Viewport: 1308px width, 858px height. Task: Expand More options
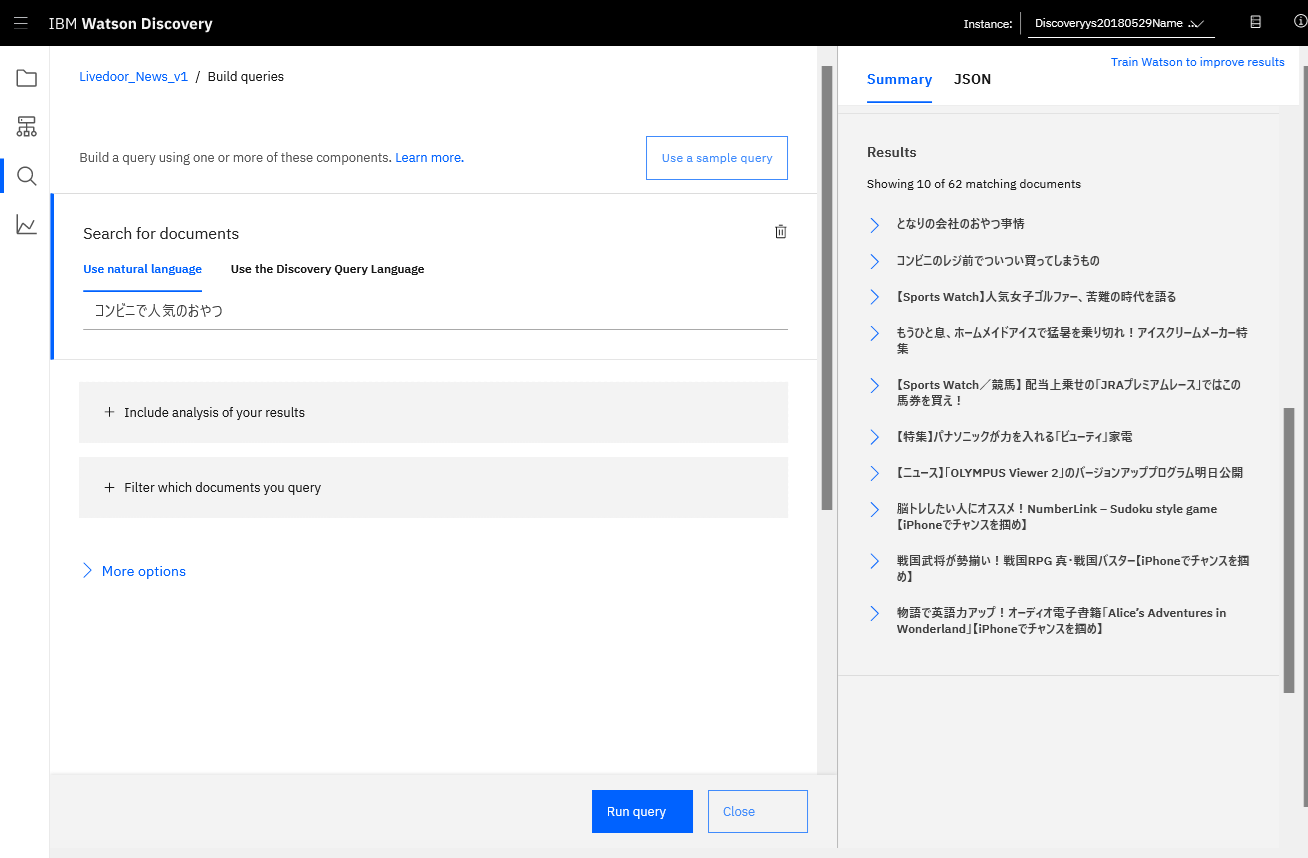134,571
